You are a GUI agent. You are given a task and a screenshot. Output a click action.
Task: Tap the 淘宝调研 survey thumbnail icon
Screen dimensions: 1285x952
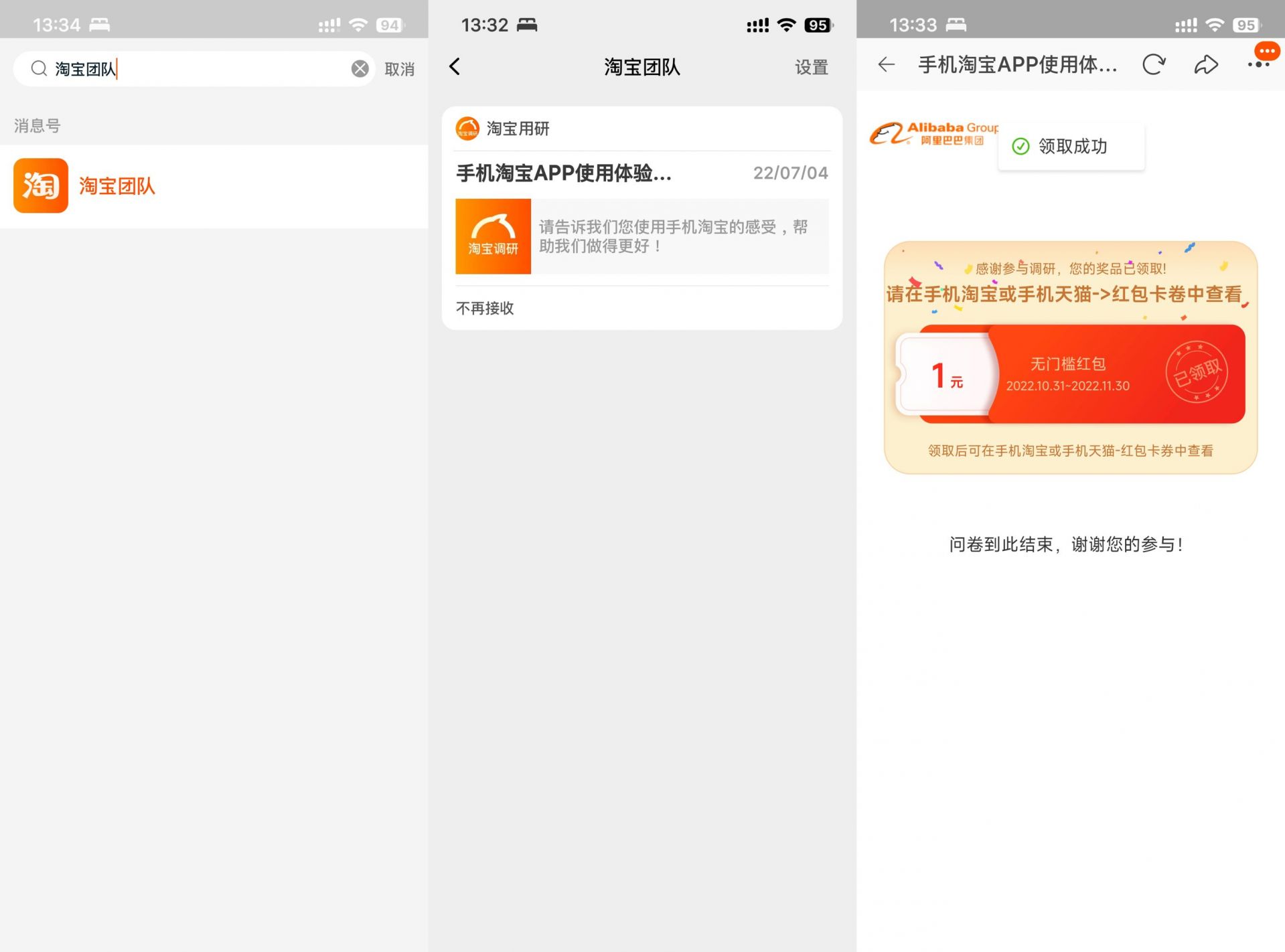coord(493,236)
